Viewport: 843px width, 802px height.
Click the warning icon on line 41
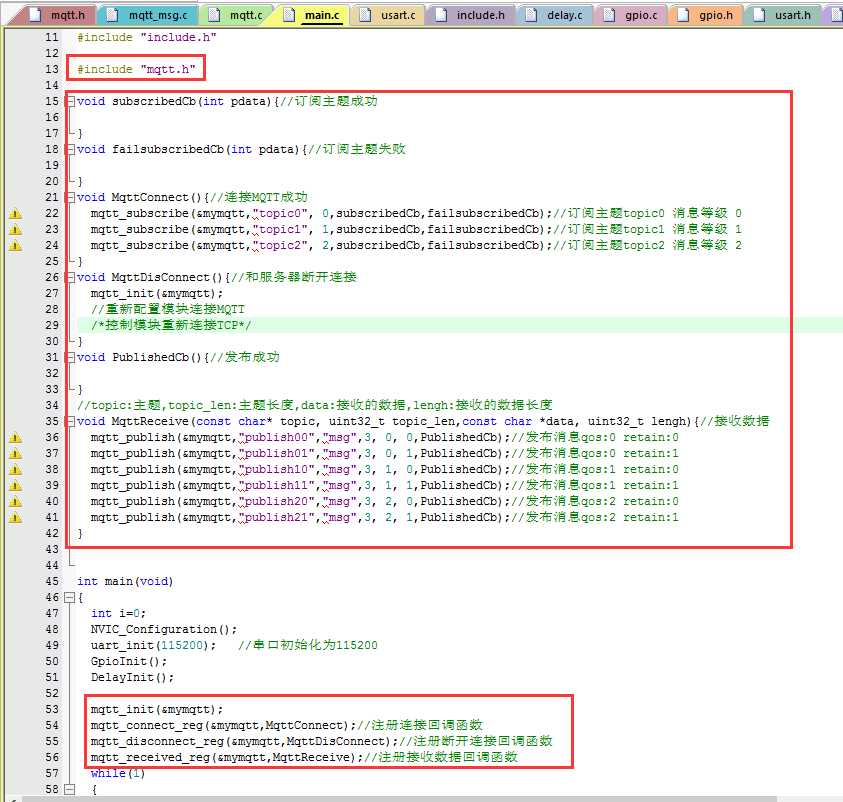pos(16,518)
